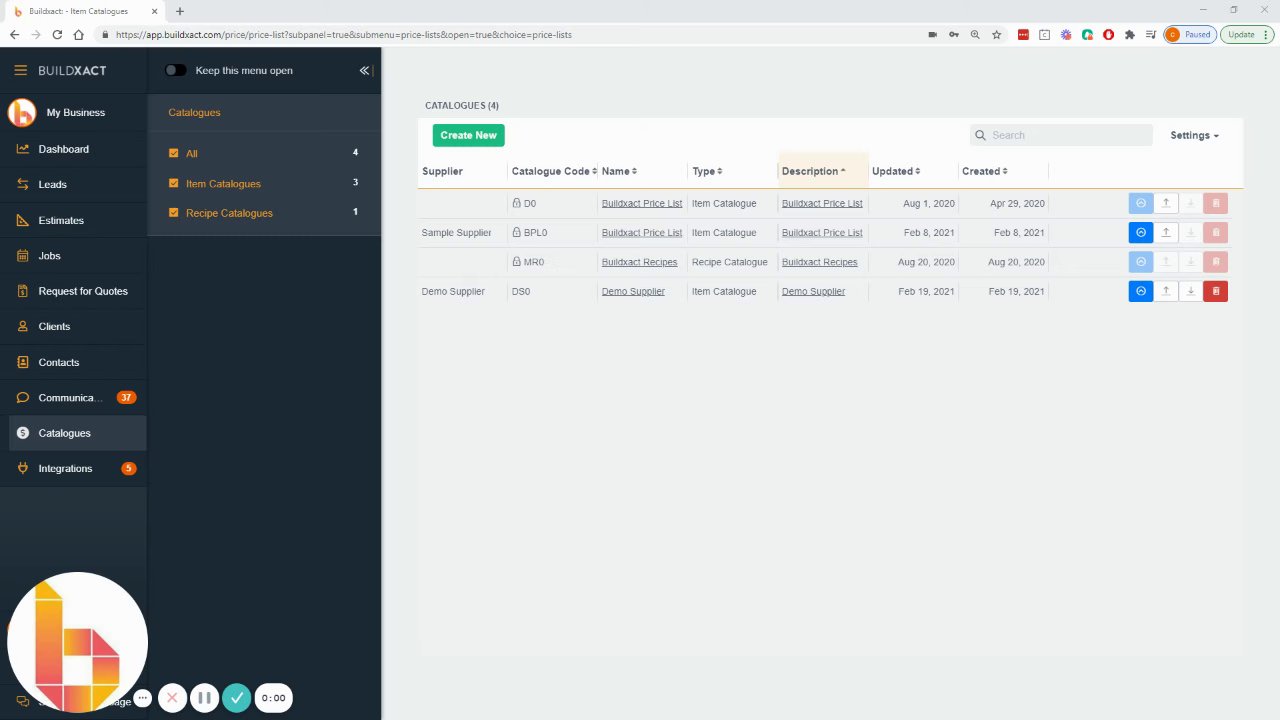The image size is (1280, 720).
Task: Finish the recording with the checkmark button
Action: (x=236, y=698)
